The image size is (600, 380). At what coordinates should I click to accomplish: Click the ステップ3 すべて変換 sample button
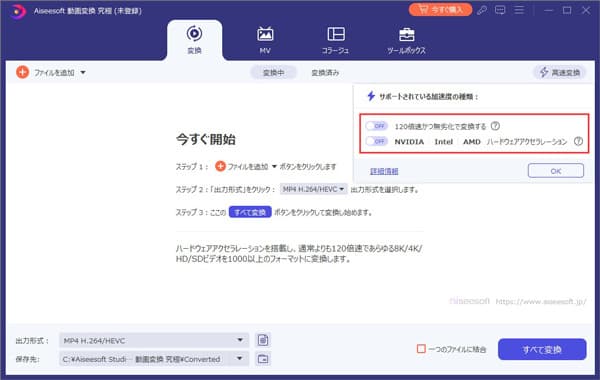250,212
